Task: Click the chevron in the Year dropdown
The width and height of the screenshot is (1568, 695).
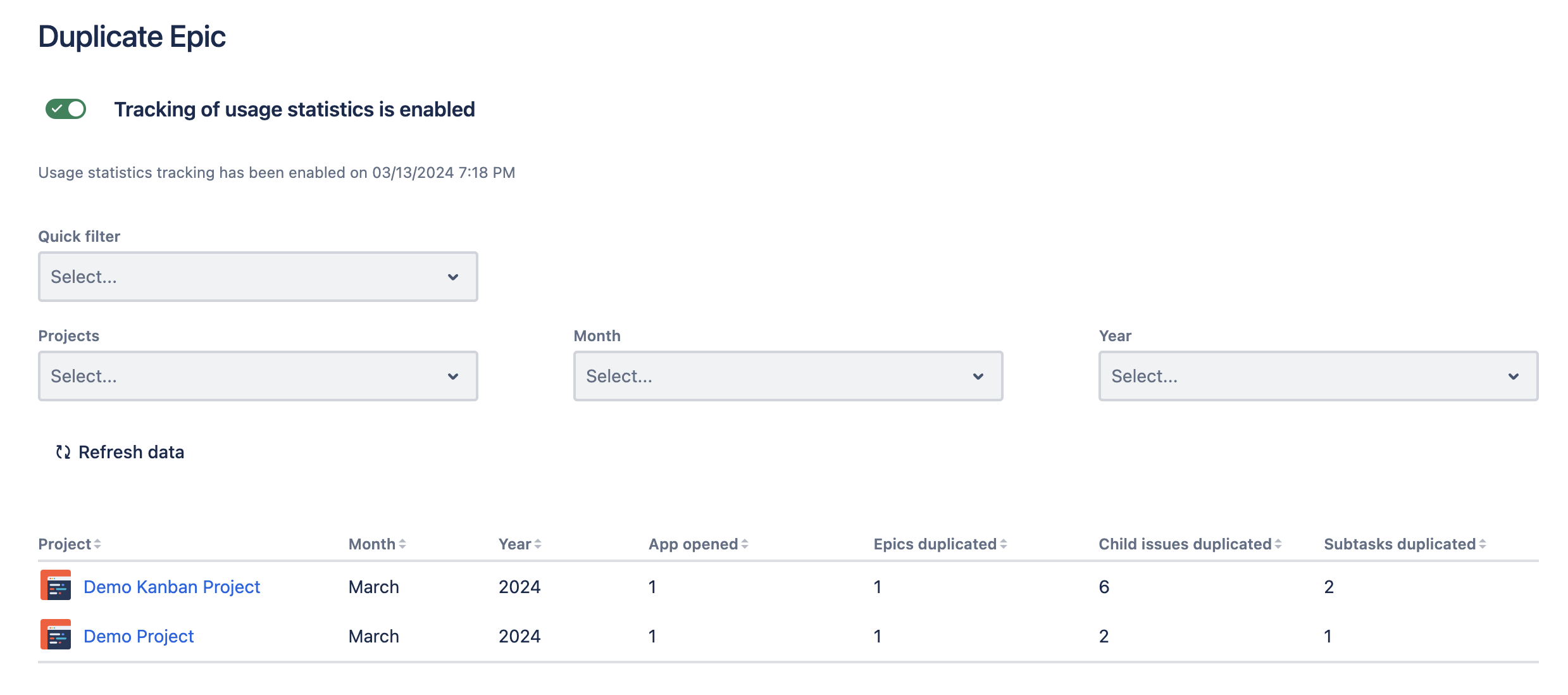Action: (x=1514, y=377)
